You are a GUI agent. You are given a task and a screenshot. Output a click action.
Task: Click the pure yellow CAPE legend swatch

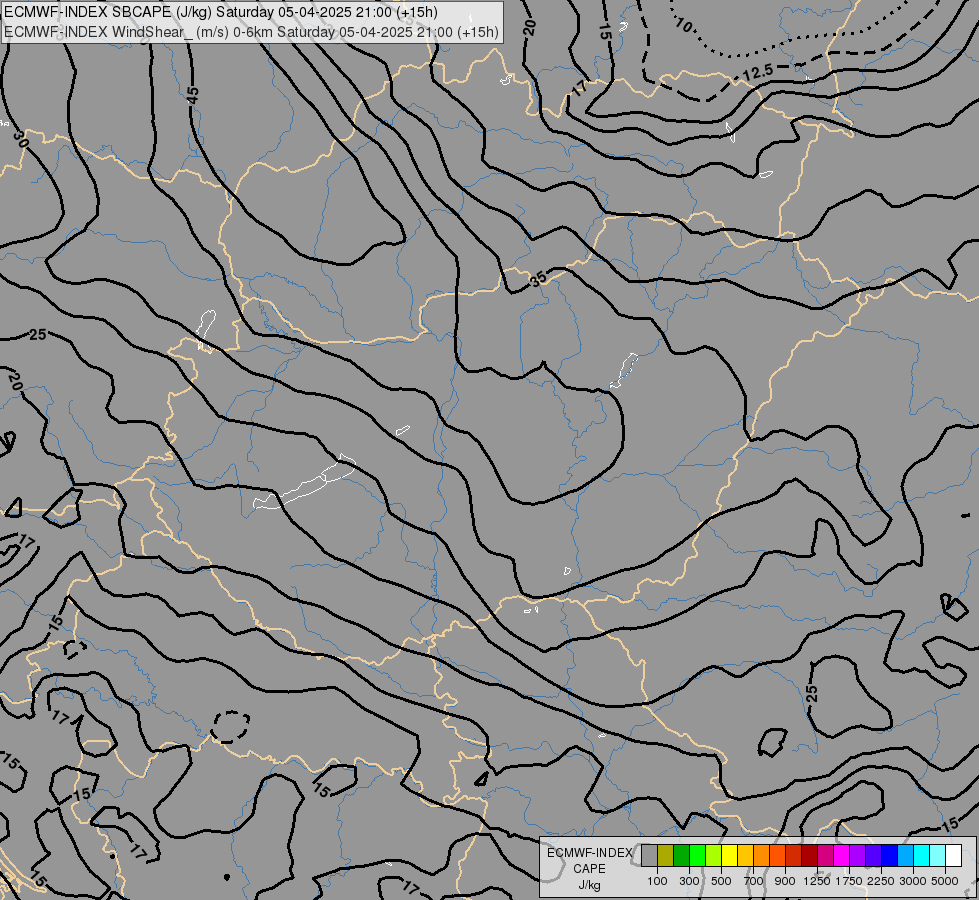(729, 856)
